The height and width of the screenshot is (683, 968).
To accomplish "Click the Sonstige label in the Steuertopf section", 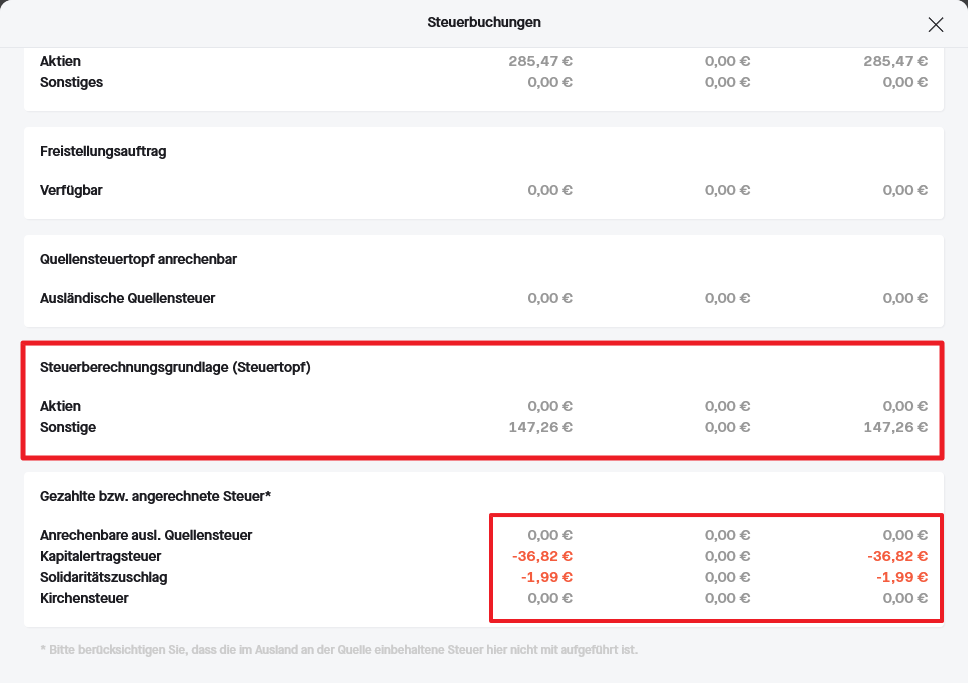I will pos(68,428).
